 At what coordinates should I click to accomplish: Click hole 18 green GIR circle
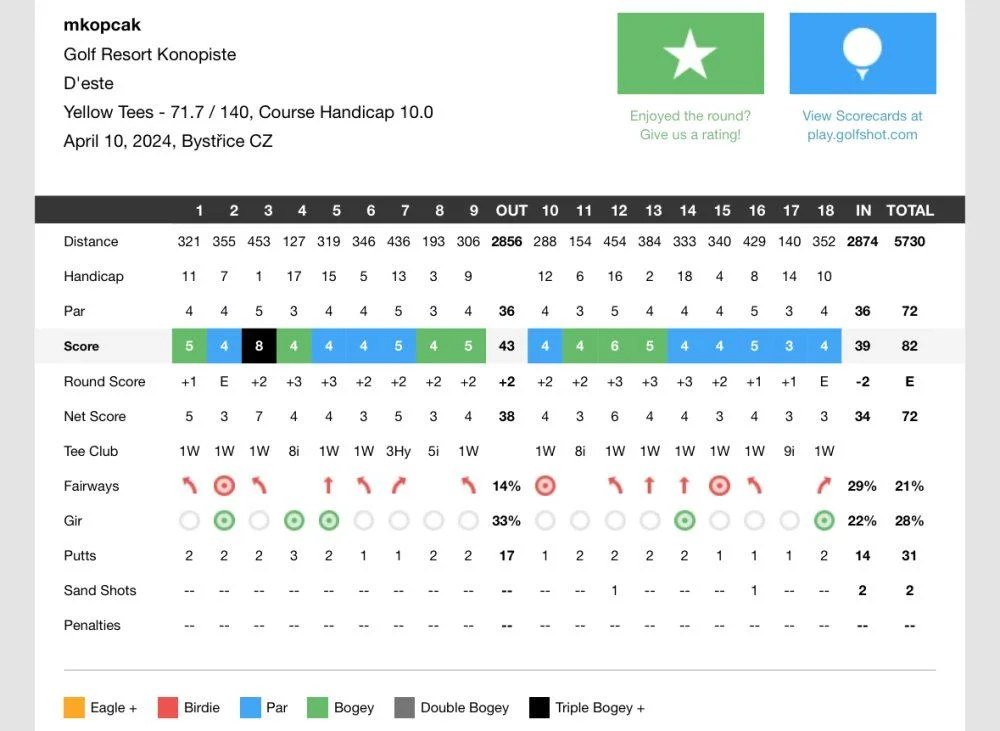pos(824,521)
